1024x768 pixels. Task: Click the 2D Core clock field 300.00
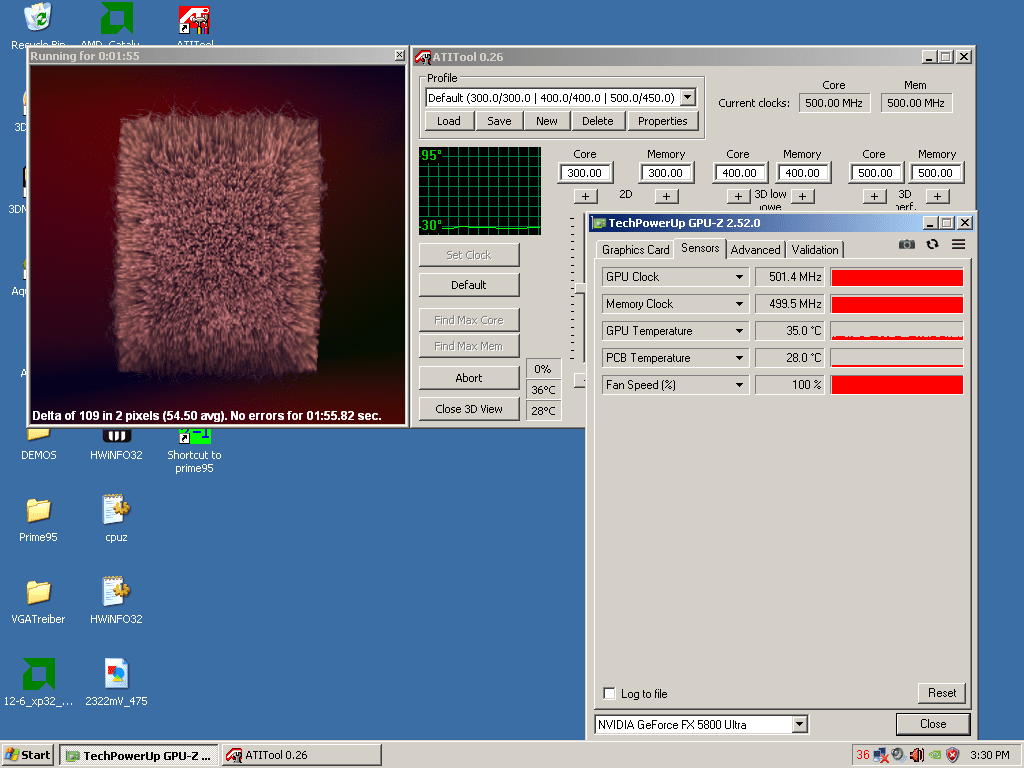(585, 173)
